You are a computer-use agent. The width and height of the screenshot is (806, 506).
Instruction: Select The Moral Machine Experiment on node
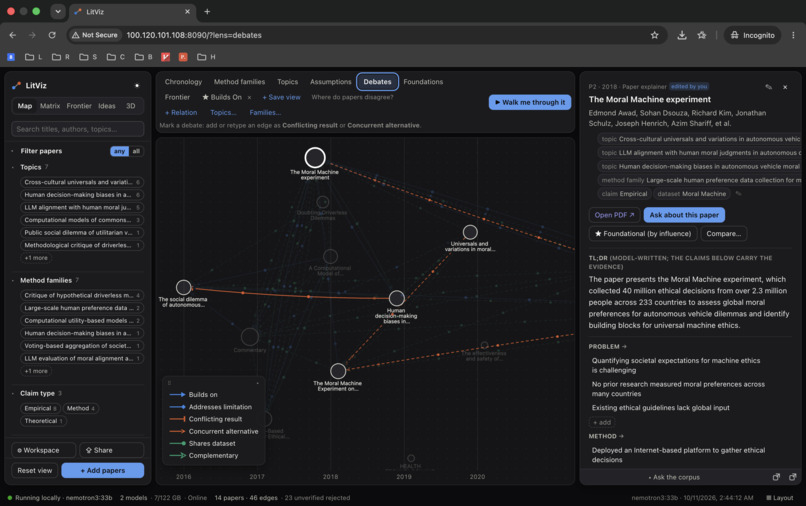(338, 371)
